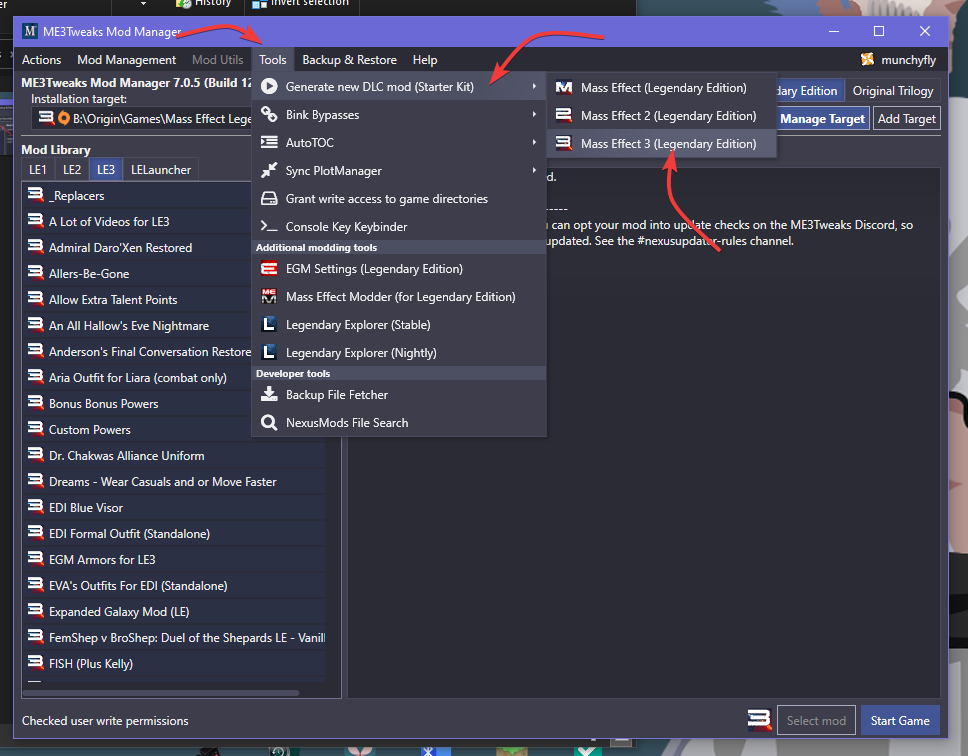Select A Lot of Videos for LE3
Image resolution: width=968 pixels, height=756 pixels.
[x=137, y=222]
